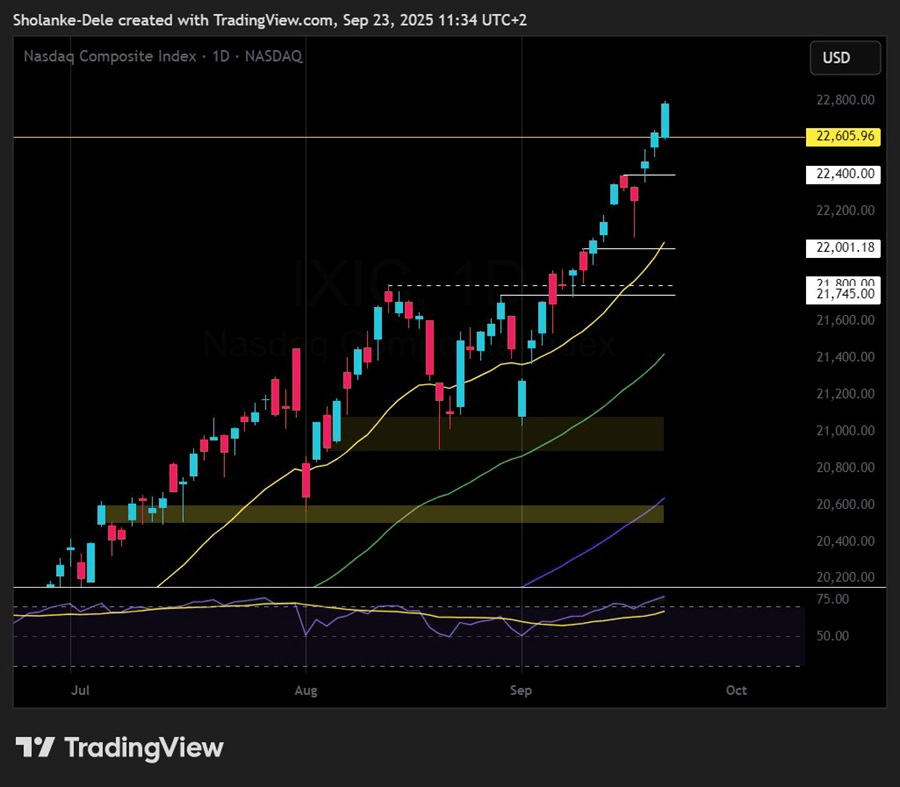This screenshot has height=787, width=900.
Task: Click the 20,800.00 axis value
Action: [845, 467]
